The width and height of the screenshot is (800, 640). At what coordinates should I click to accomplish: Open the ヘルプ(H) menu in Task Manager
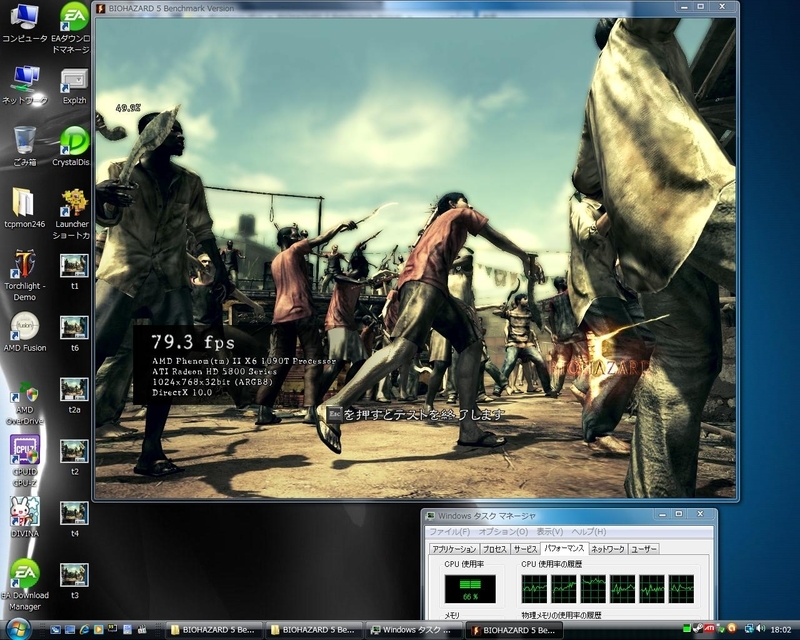pos(588,532)
